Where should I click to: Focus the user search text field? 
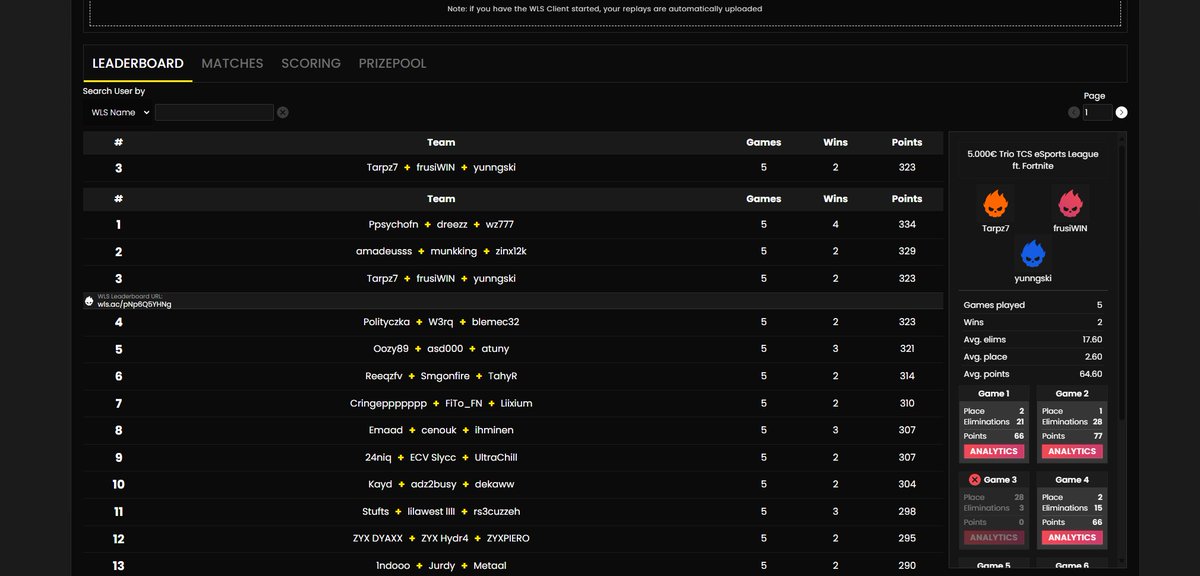214,113
